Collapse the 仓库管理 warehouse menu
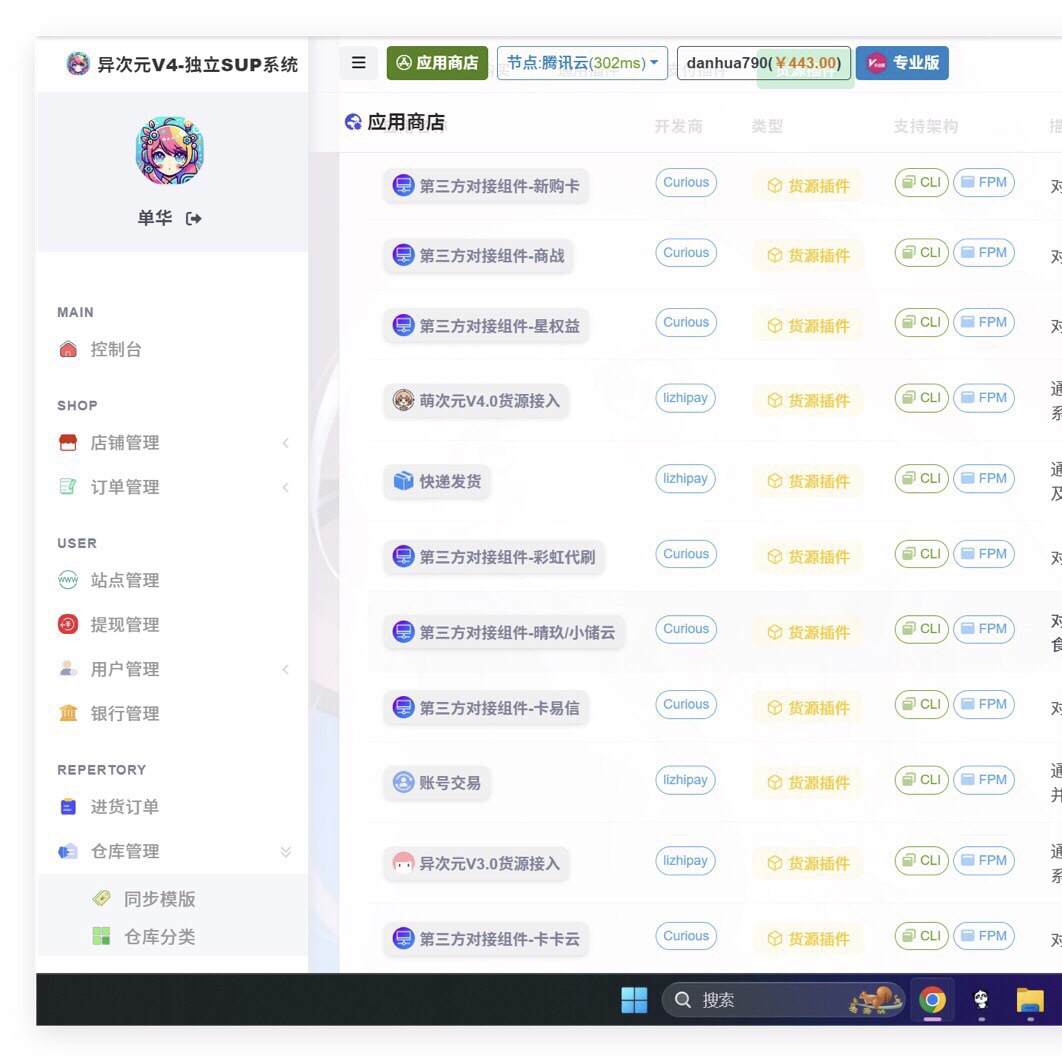This screenshot has height=1062, width=1062. point(125,852)
